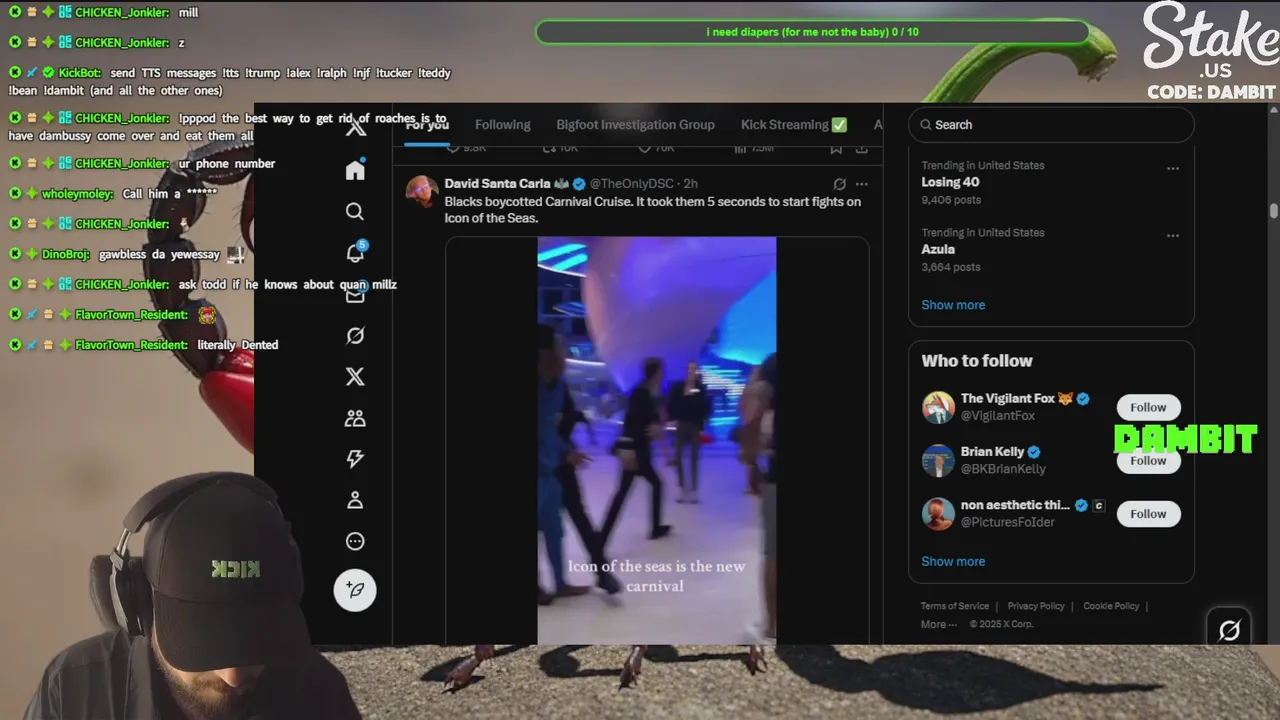Go to Home in the X sidebar
The width and height of the screenshot is (1280, 720).
pyautogui.click(x=355, y=170)
